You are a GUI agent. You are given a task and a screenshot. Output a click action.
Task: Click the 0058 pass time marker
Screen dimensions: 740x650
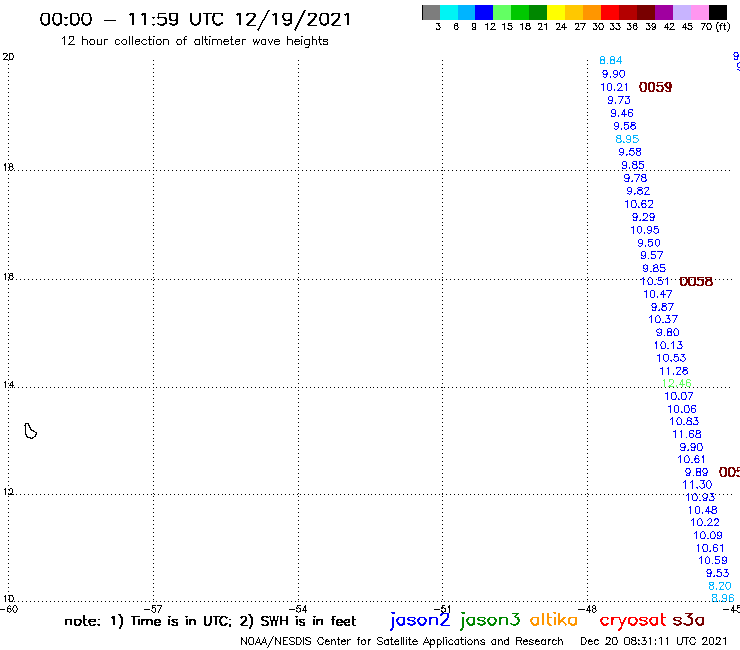click(696, 282)
